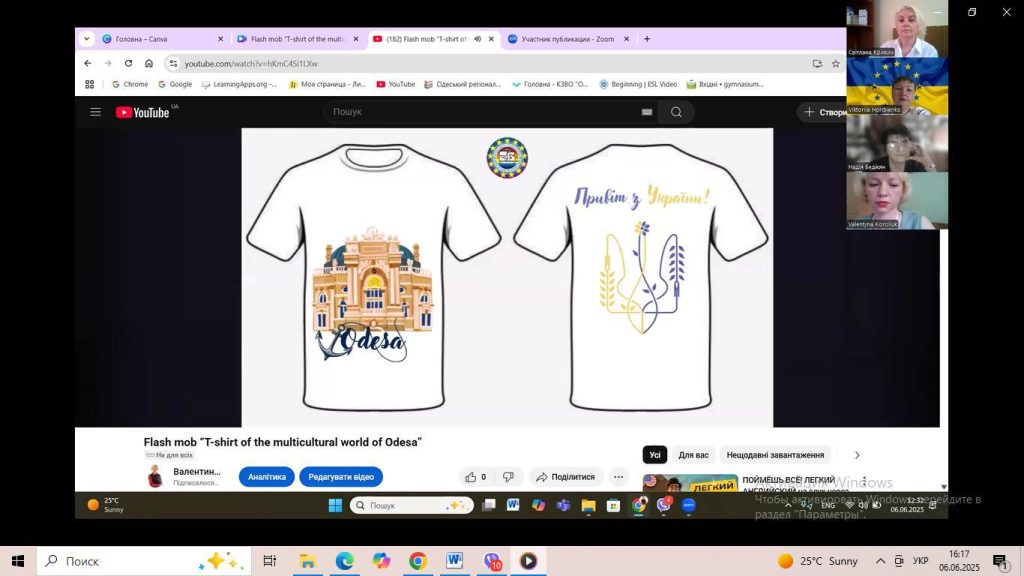Click the 'Створити' create button

click(824, 112)
